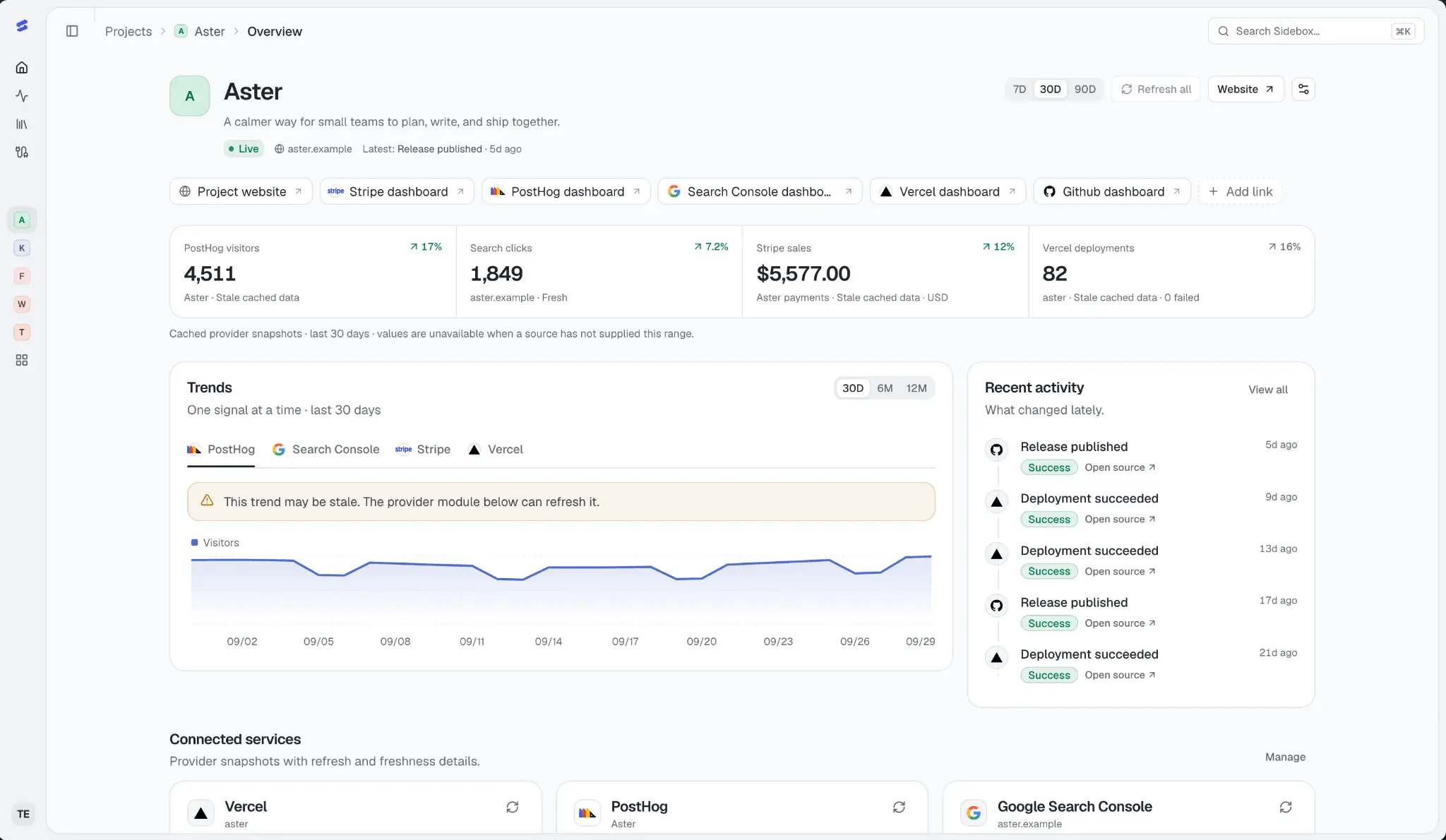
Task: Toggle the sidebar panel icon
Action: (x=72, y=31)
